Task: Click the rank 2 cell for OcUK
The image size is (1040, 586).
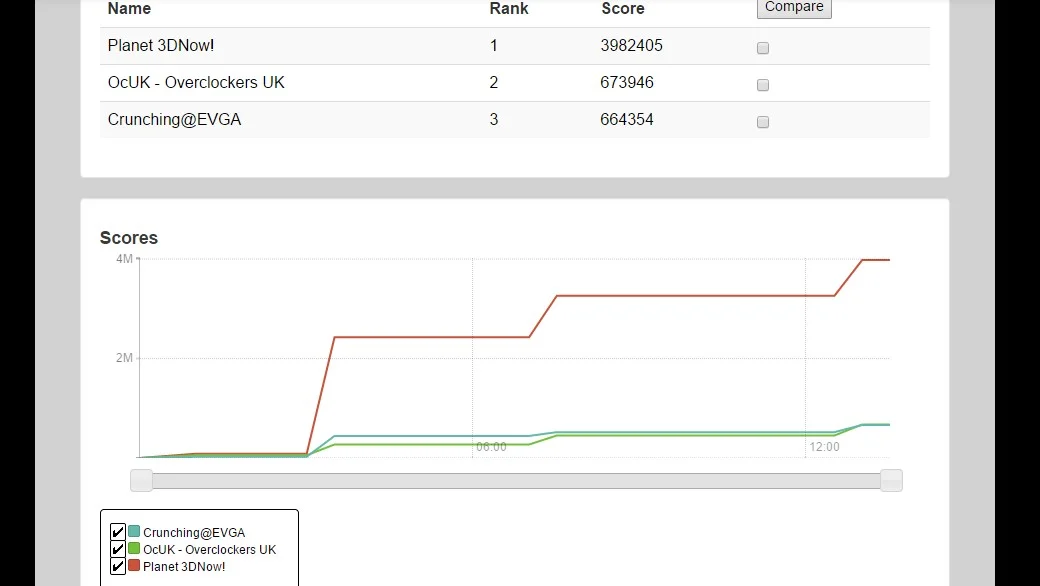Action: (493, 83)
